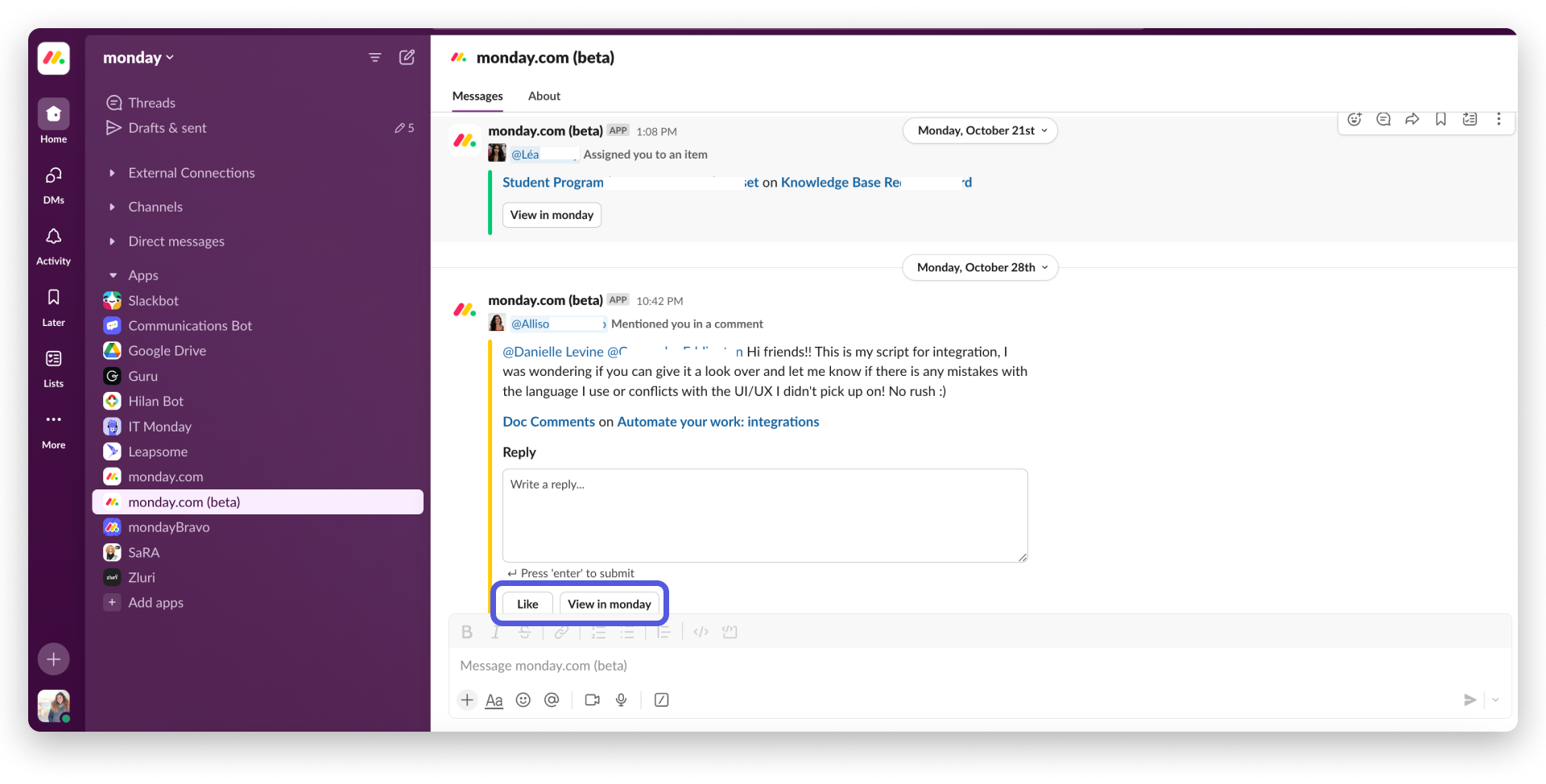Open your profile avatar
The image size is (1546, 784).
click(x=54, y=706)
